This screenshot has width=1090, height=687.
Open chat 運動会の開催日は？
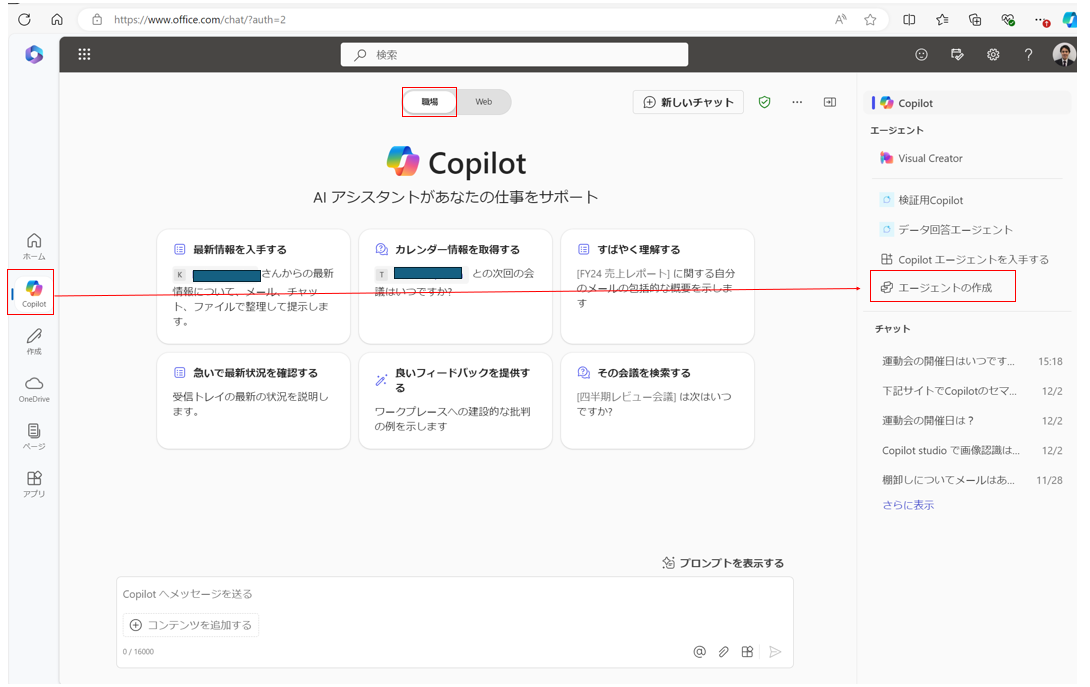coord(972,421)
